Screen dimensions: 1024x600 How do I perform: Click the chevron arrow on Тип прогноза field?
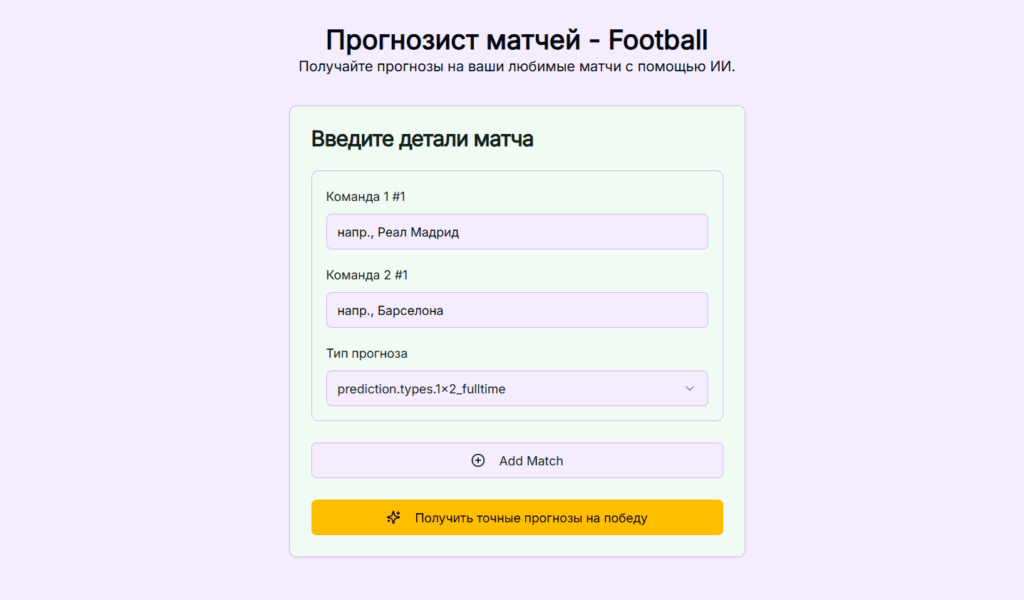(691, 388)
